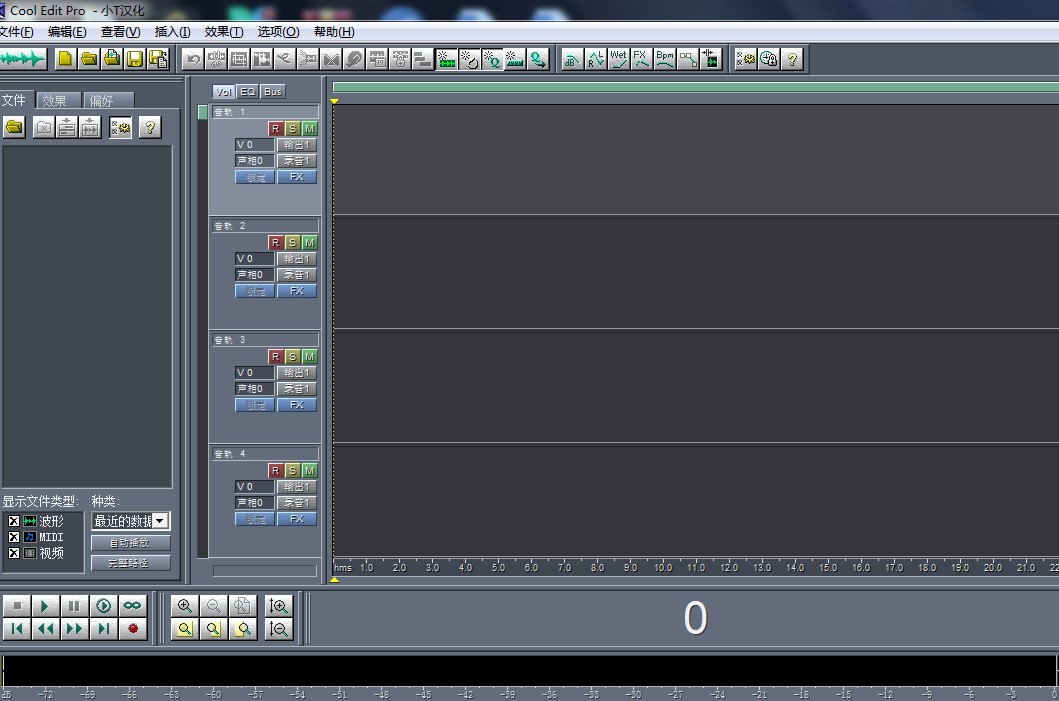The height and width of the screenshot is (701, 1059).
Task: Switch to the Bus track tab
Action: coord(273,92)
